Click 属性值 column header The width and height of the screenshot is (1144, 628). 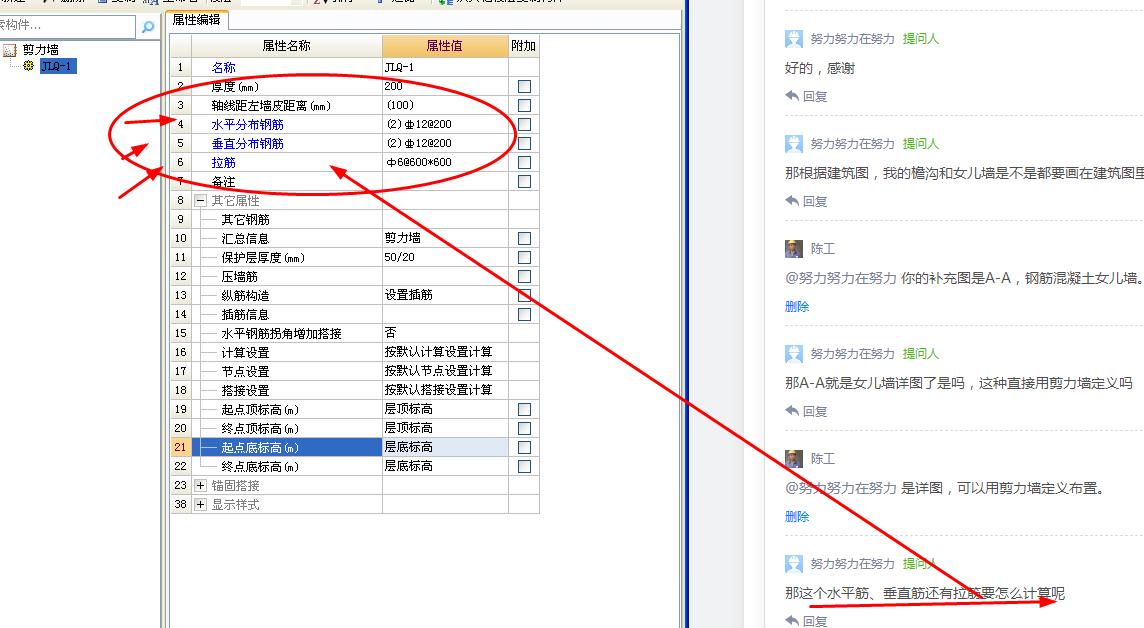click(x=444, y=46)
